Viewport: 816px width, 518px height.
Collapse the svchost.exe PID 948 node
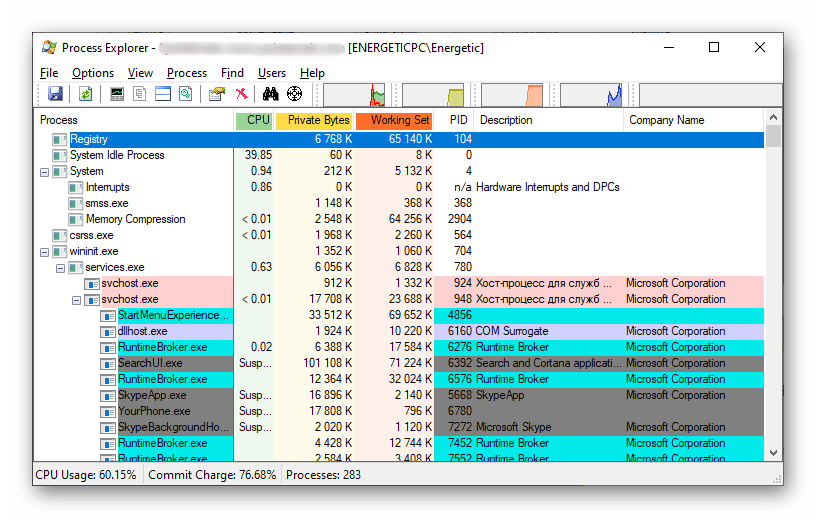(x=76, y=300)
